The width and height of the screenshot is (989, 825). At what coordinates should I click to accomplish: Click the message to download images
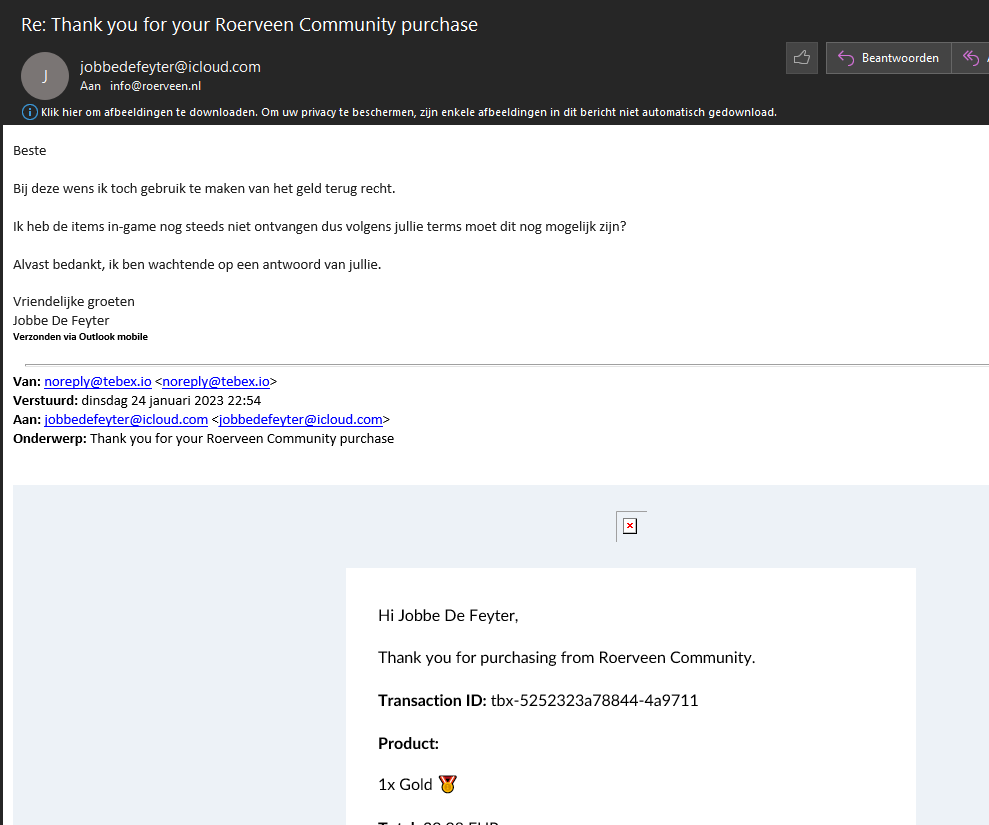pos(408,112)
